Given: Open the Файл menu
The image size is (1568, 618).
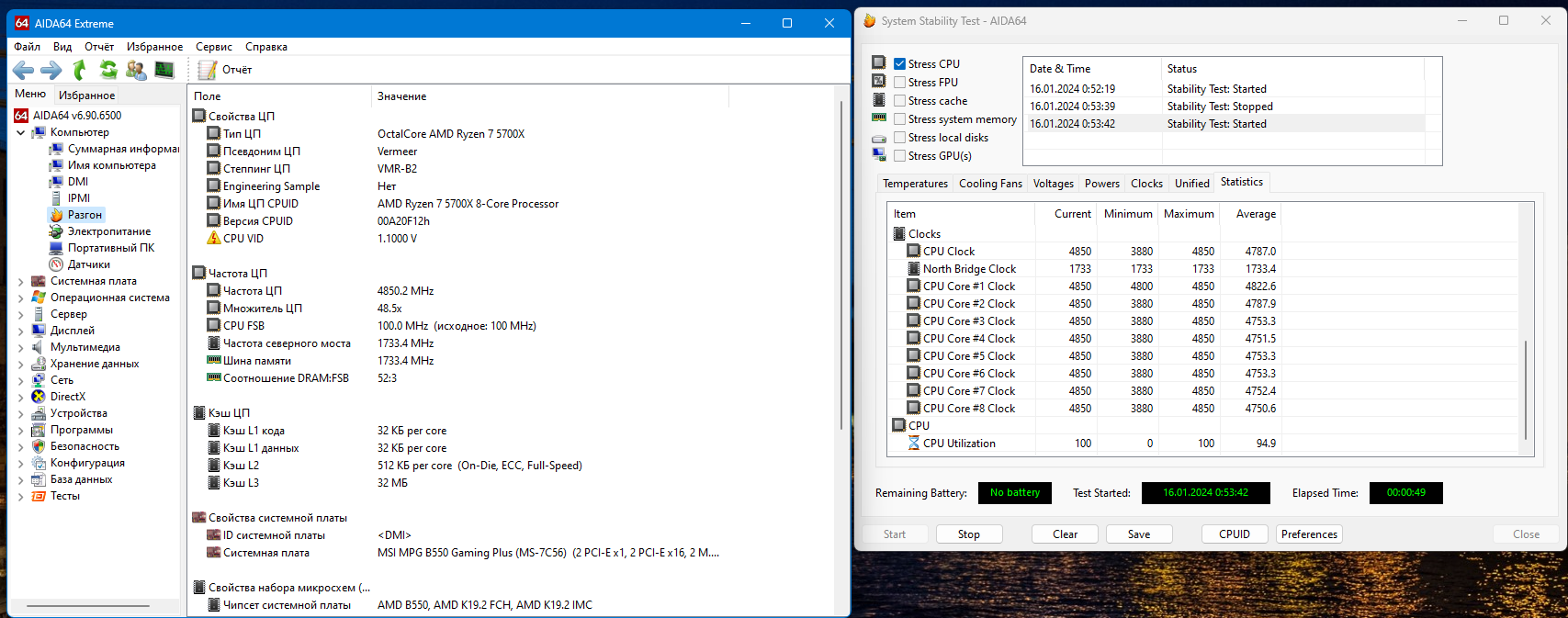Looking at the screenshot, I should [28, 47].
